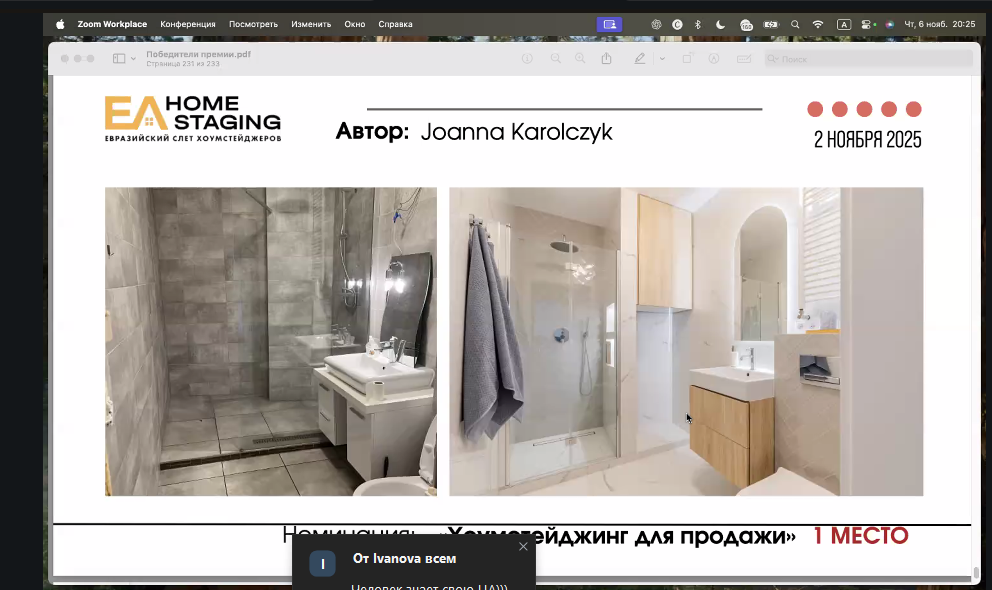Switch keyboard input source icon

tap(844, 24)
